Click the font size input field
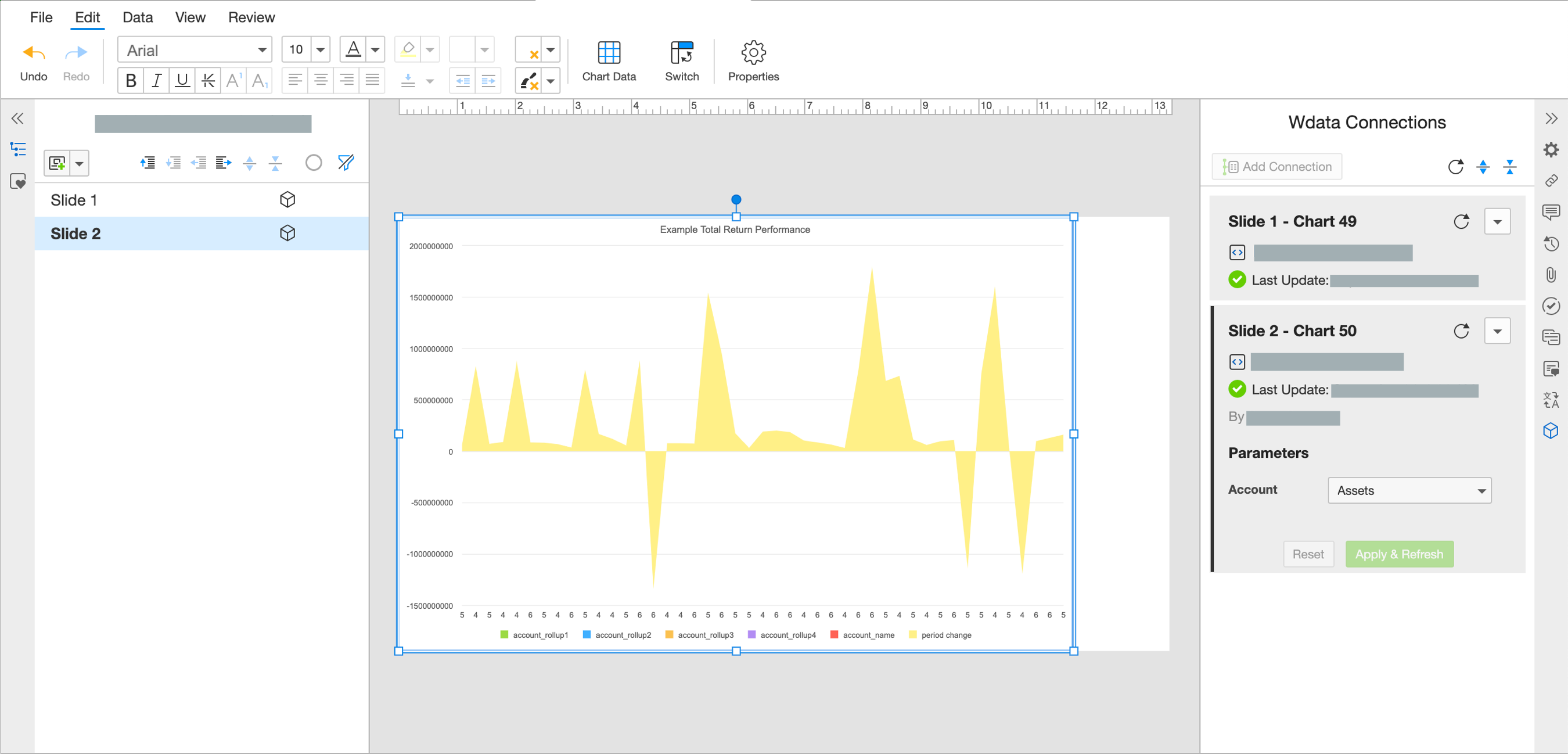This screenshot has width=1568, height=754. [x=296, y=50]
